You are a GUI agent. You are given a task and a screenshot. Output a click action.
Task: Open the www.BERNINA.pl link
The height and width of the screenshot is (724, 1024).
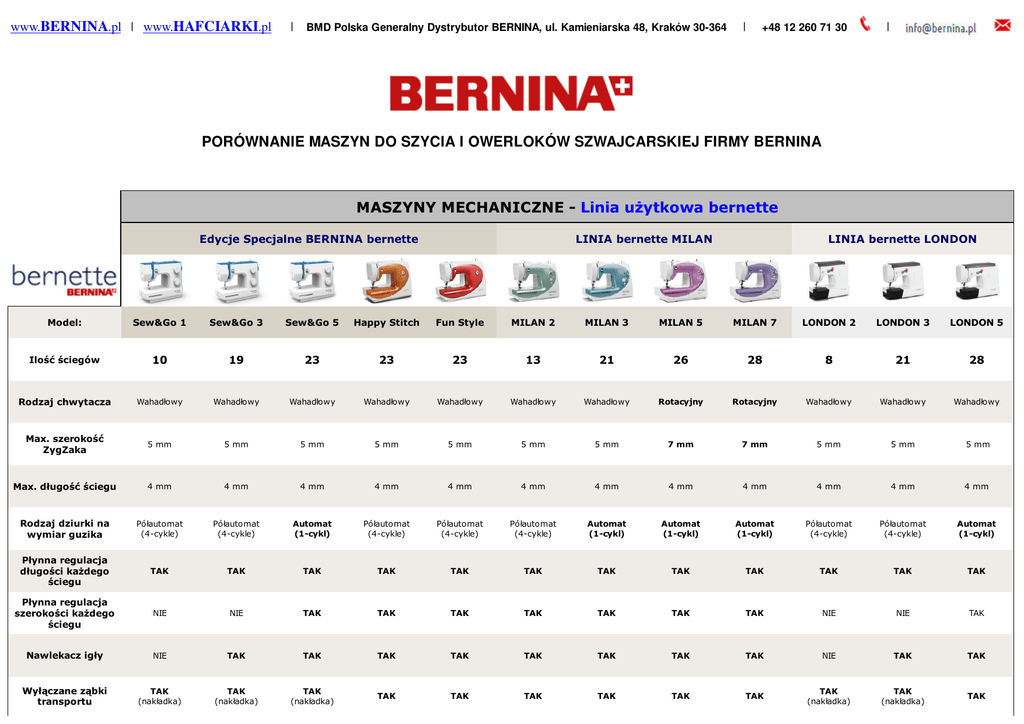[x=65, y=27]
